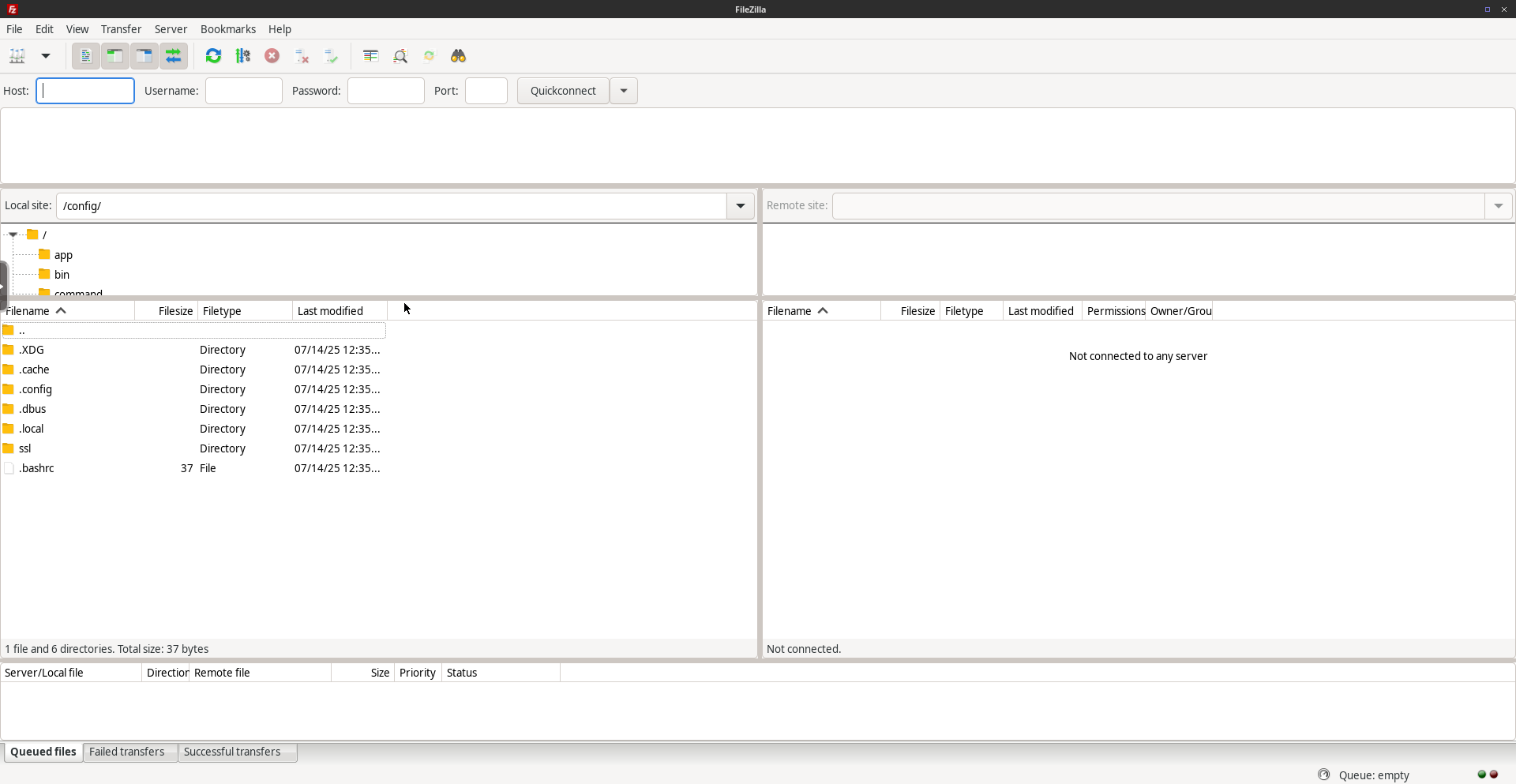
Task: Open the Site Manager dropdown arrow
Action: click(46, 56)
